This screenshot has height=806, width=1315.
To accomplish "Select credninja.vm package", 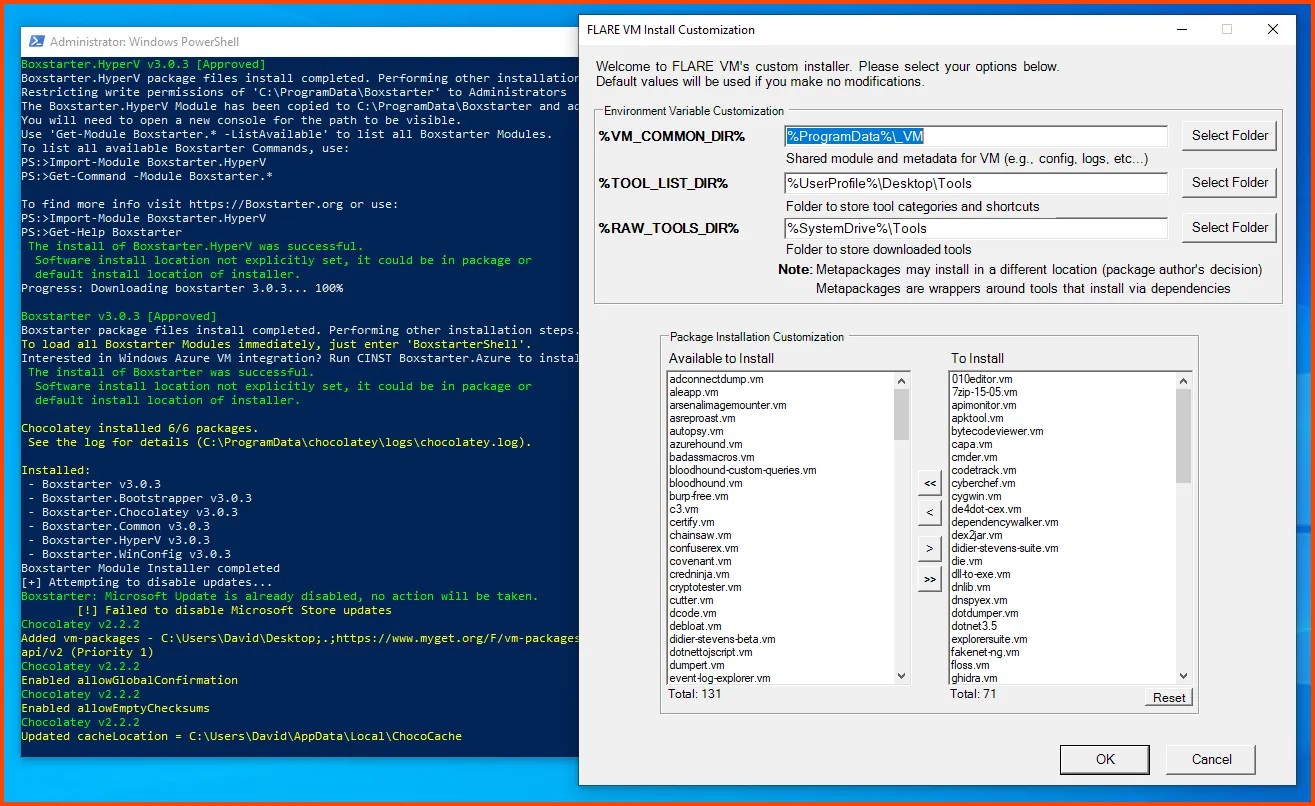I will pyautogui.click(x=700, y=575).
